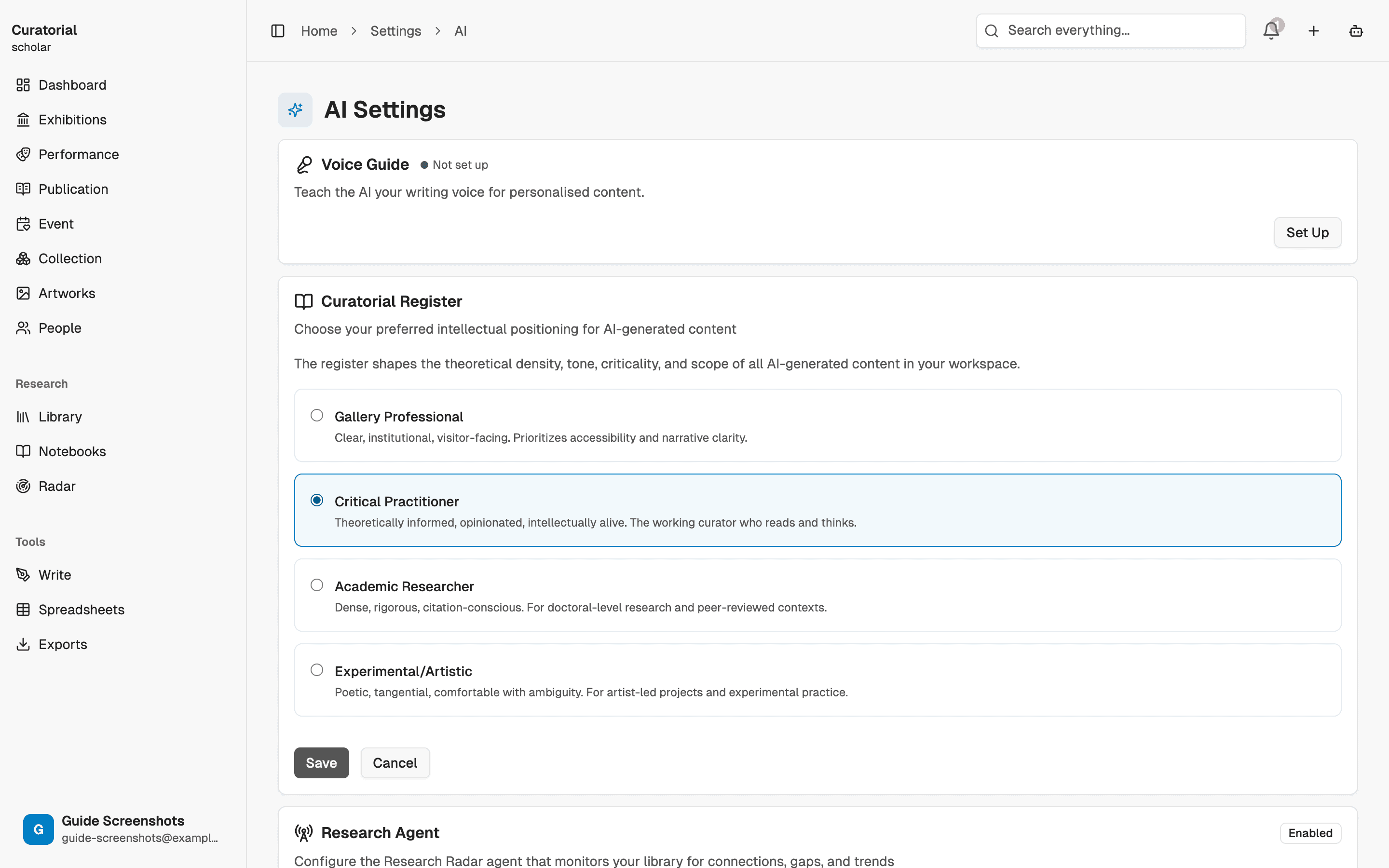Click the Collection boxes icon
Viewport: 1389px width, 868px height.
23,258
